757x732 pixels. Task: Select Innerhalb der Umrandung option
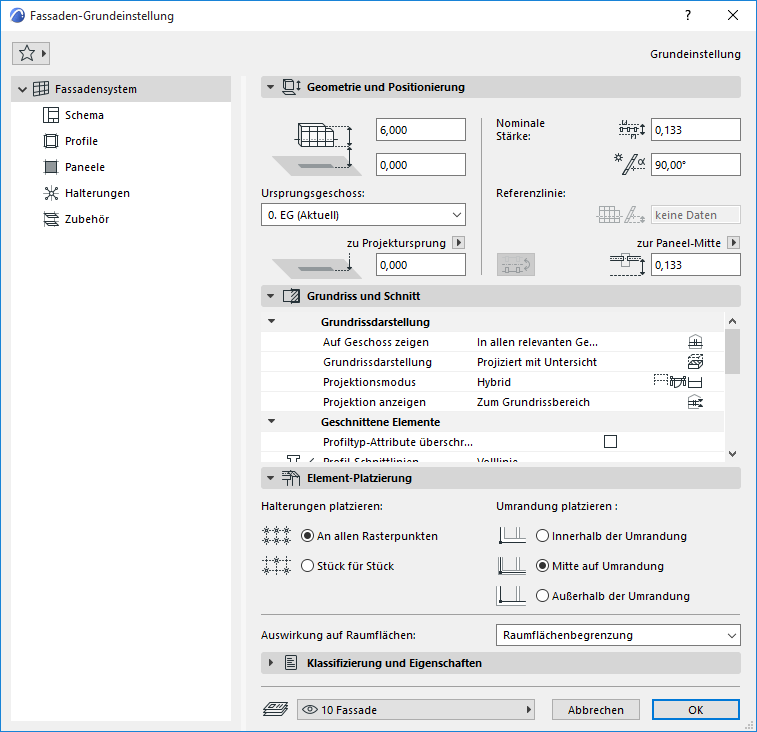[543, 536]
